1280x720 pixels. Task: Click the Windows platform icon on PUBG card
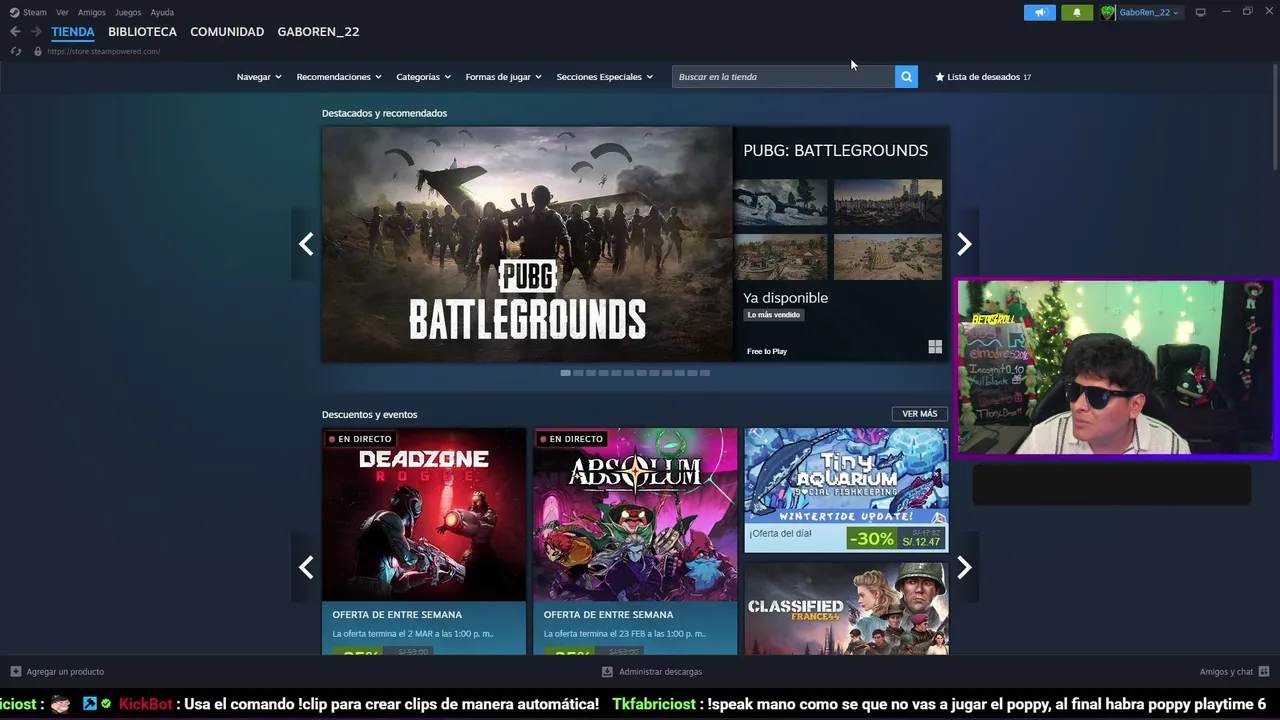point(935,347)
